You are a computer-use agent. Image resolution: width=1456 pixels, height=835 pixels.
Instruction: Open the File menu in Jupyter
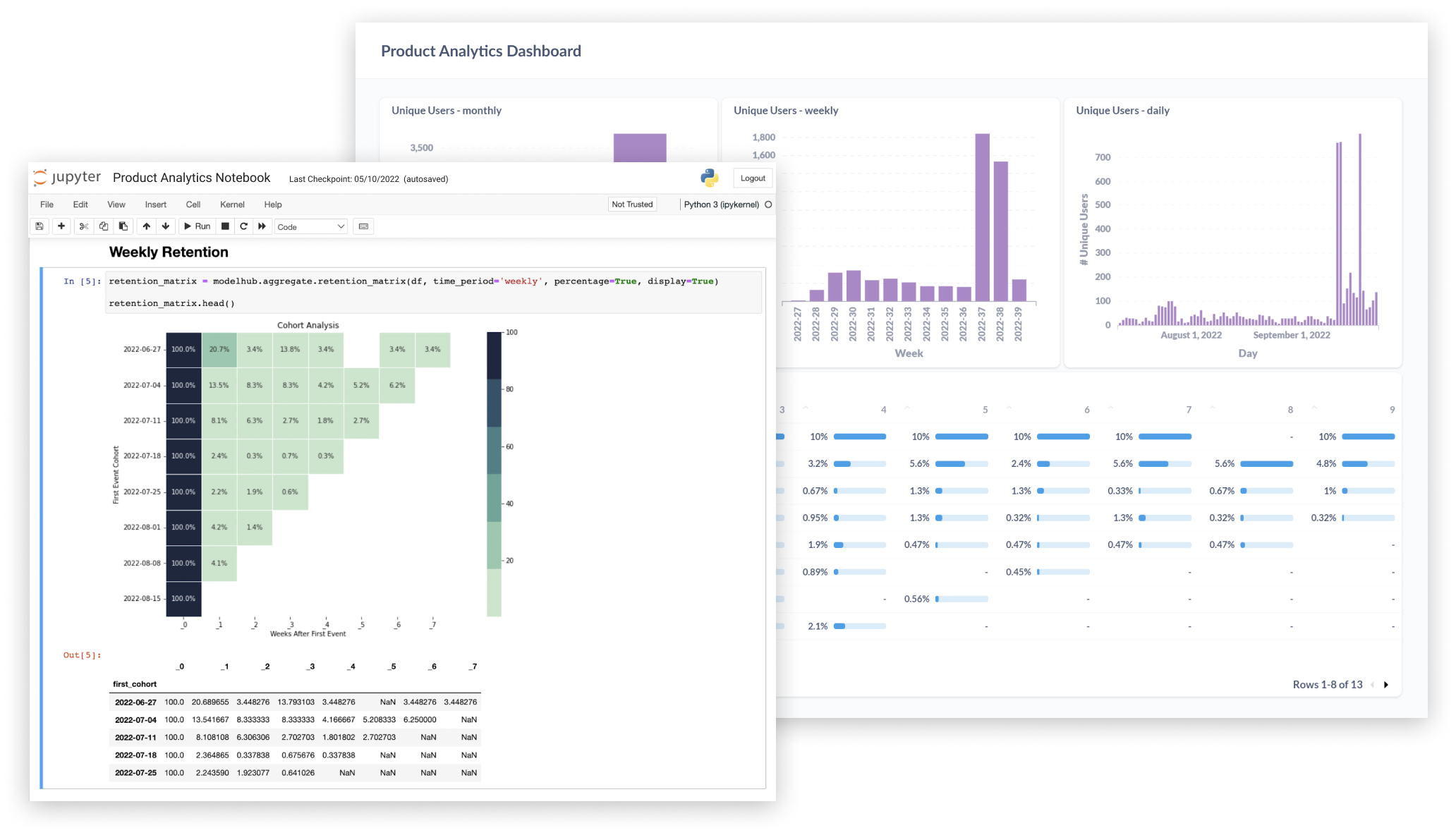point(47,205)
